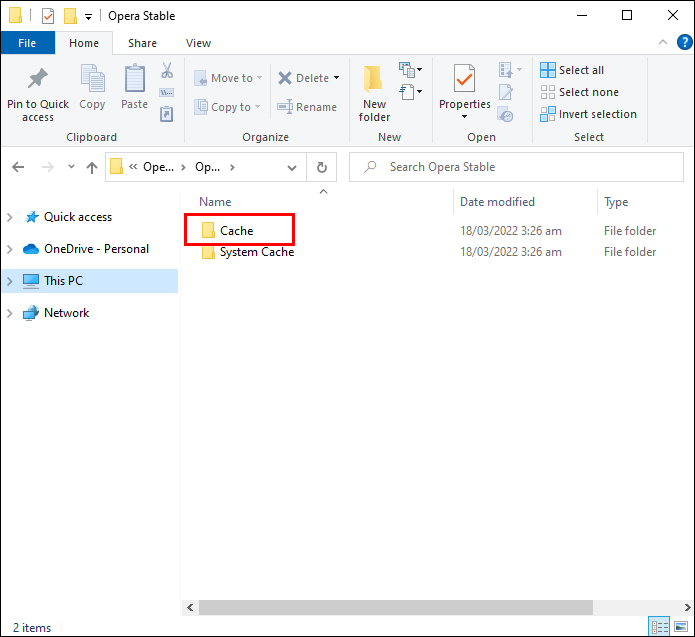Click the scroll left arrow

pyautogui.click(x=190, y=607)
